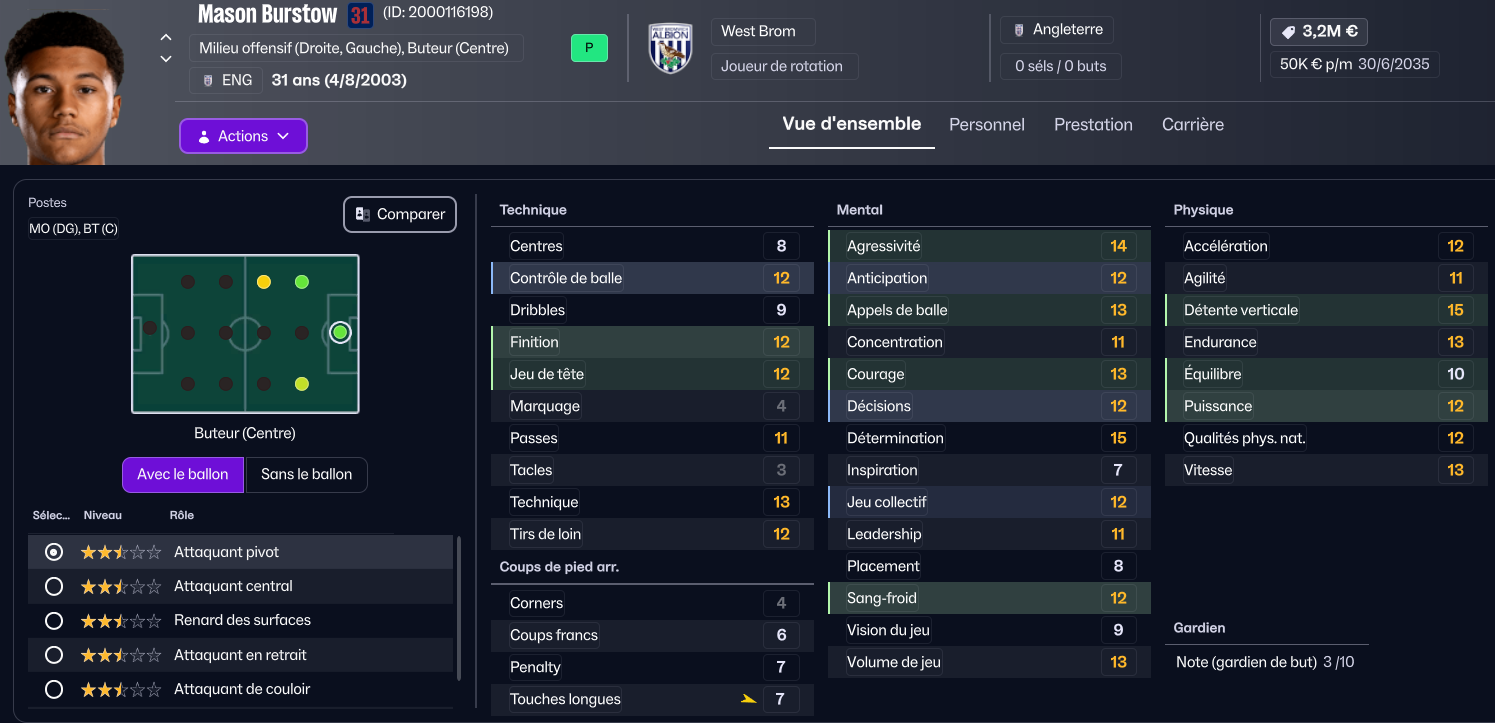
Task: Click the ENG nationality flag badge
Action: tap(208, 81)
